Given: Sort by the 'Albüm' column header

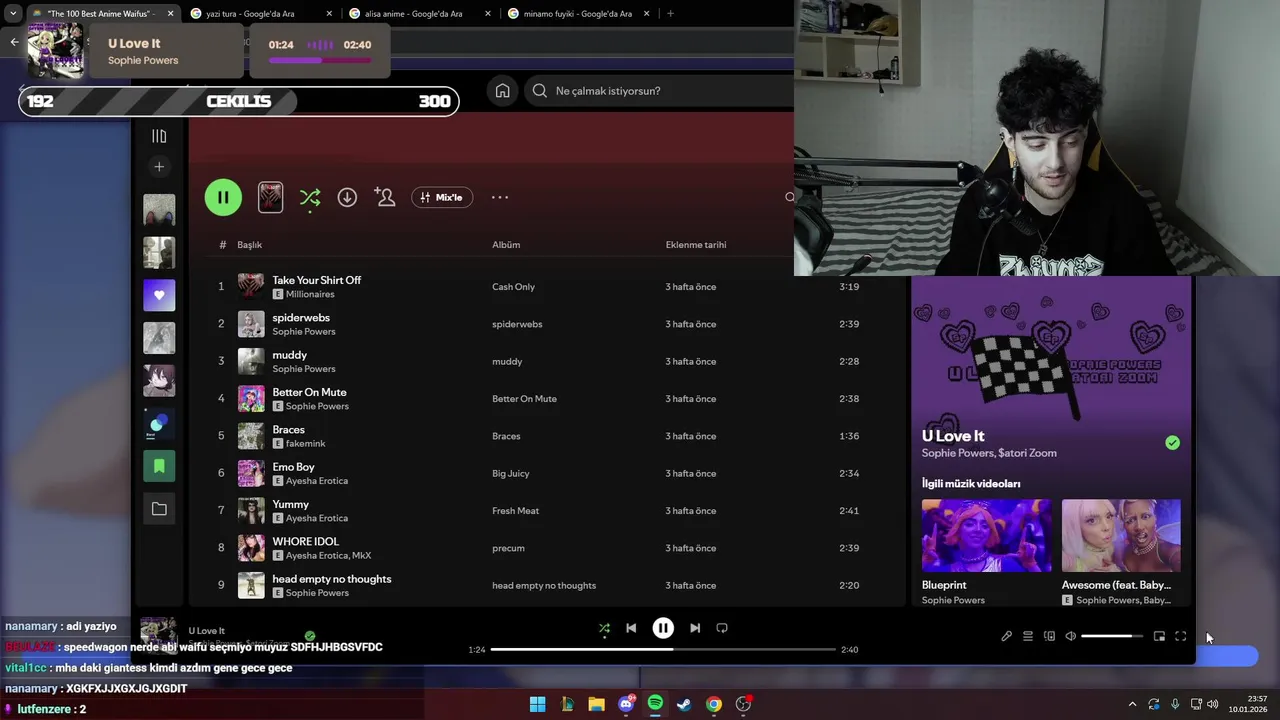Looking at the screenshot, I should point(506,245).
